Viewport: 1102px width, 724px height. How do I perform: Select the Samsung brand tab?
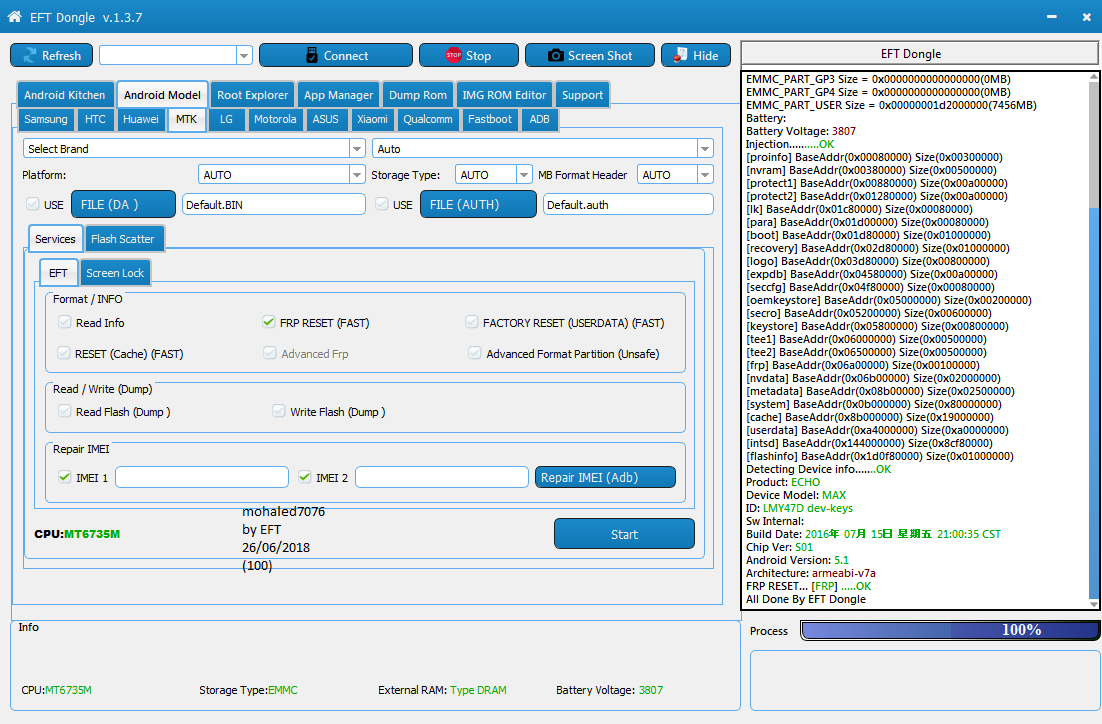[45, 119]
